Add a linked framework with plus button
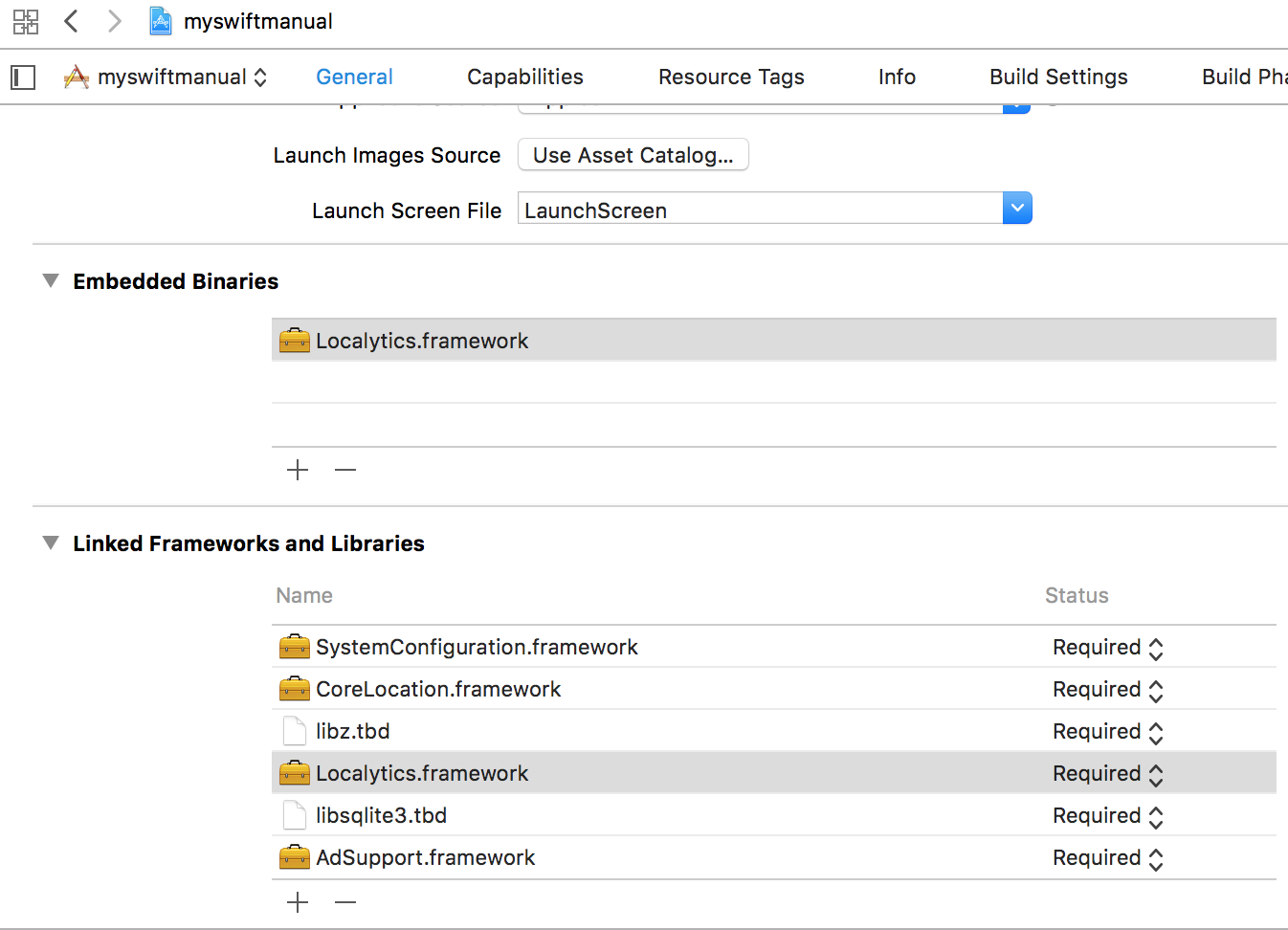The width and height of the screenshot is (1288, 930). (x=298, y=902)
